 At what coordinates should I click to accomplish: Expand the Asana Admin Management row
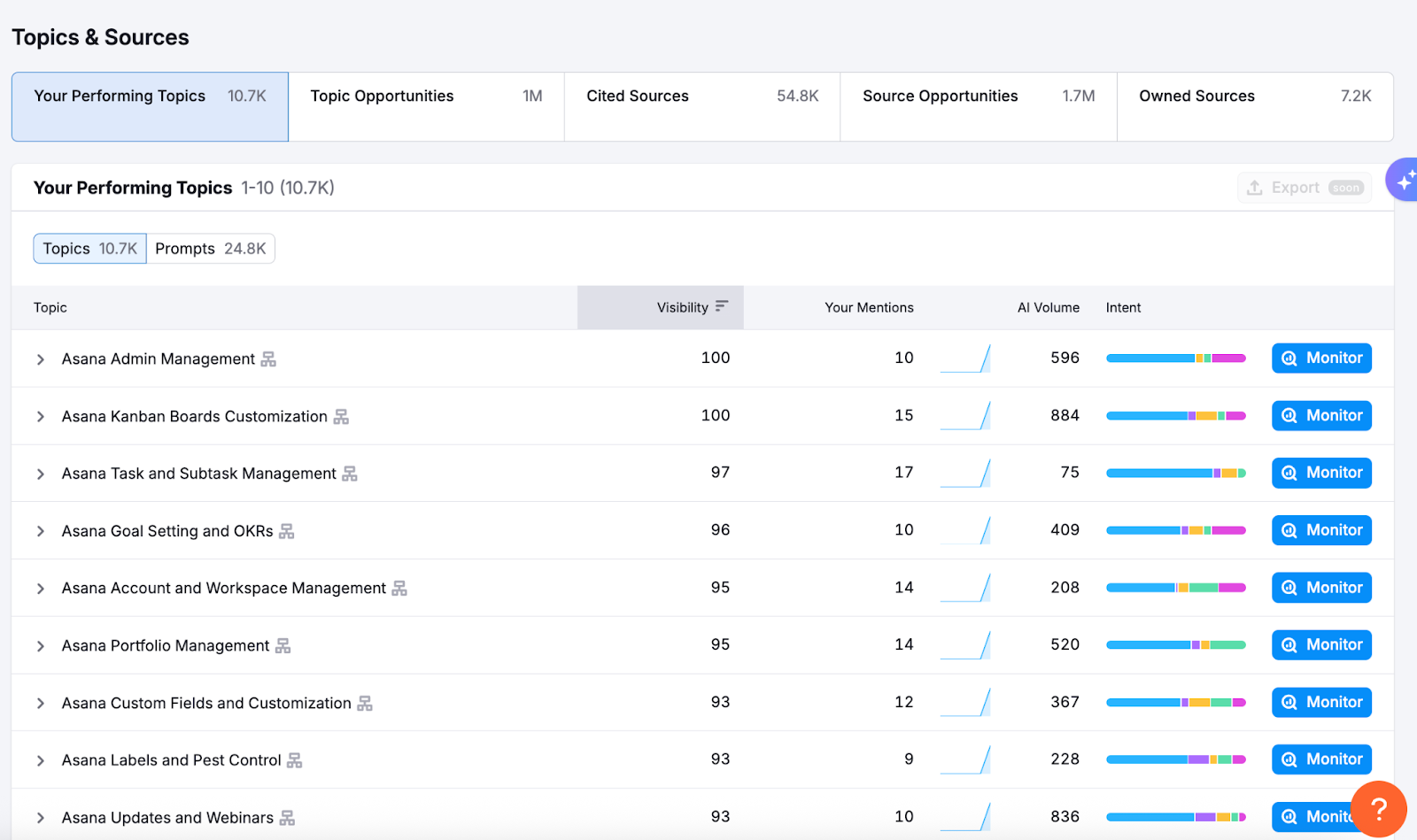(x=40, y=358)
